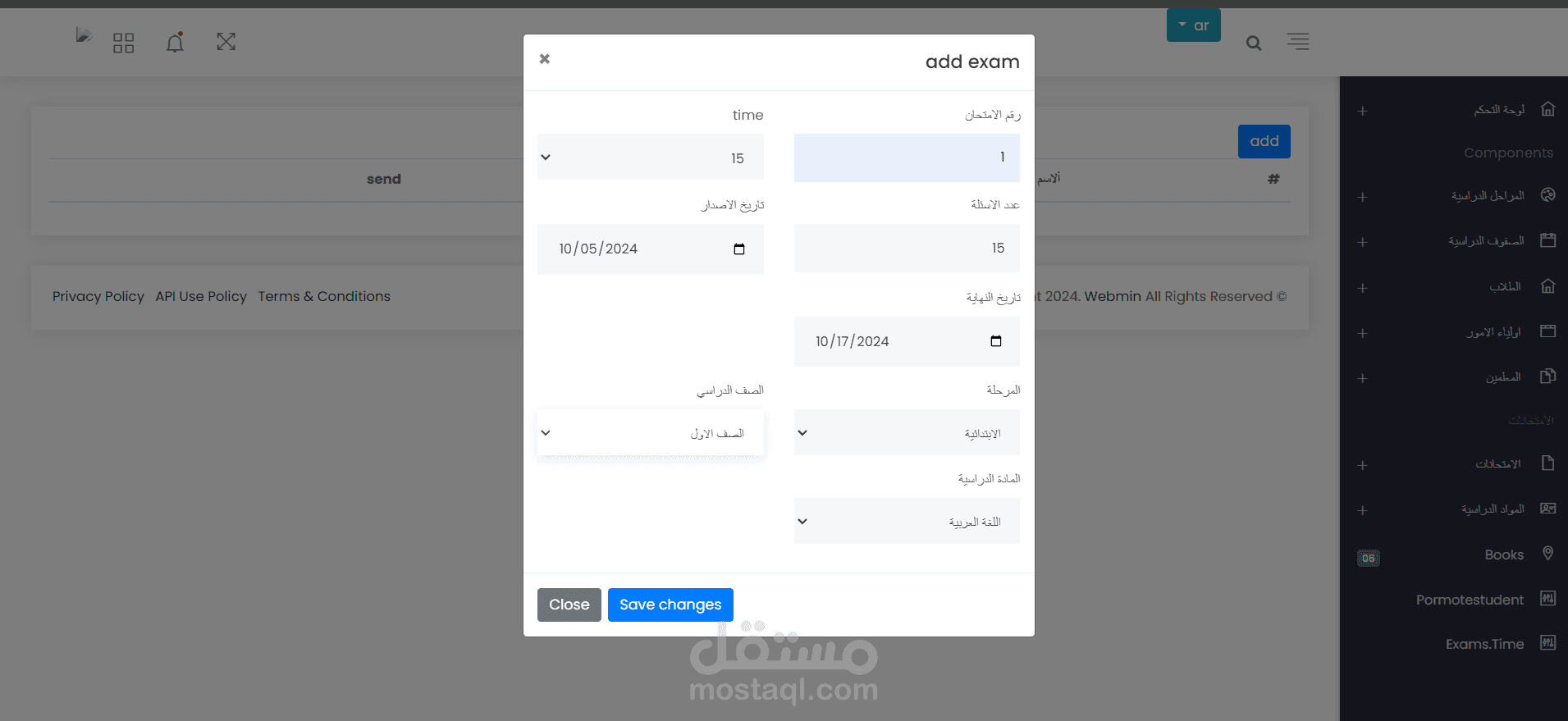Image resolution: width=1568 pixels, height=721 pixels.
Task: Open the ar language selector
Action: coord(1193,25)
